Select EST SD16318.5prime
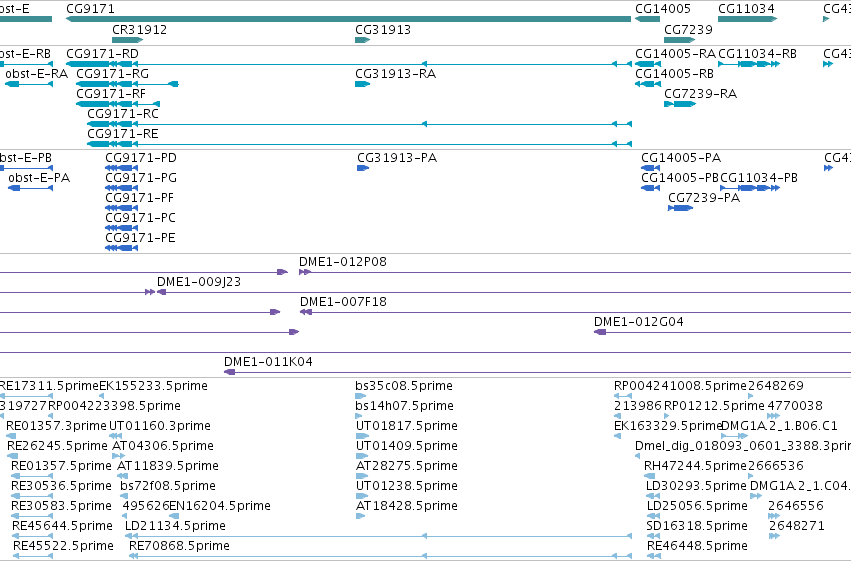Viewport: 851px width, 561px height. tap(697, 526)
